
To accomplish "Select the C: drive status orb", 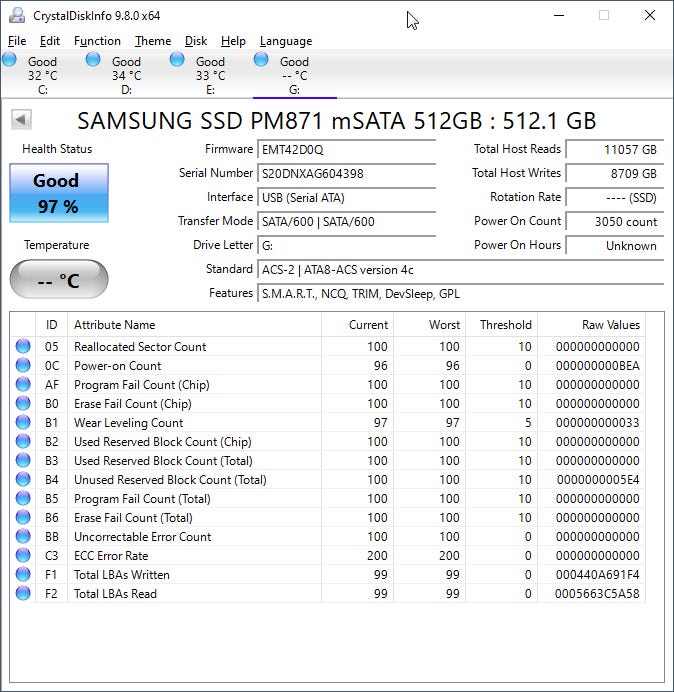I will click(10, 60).
